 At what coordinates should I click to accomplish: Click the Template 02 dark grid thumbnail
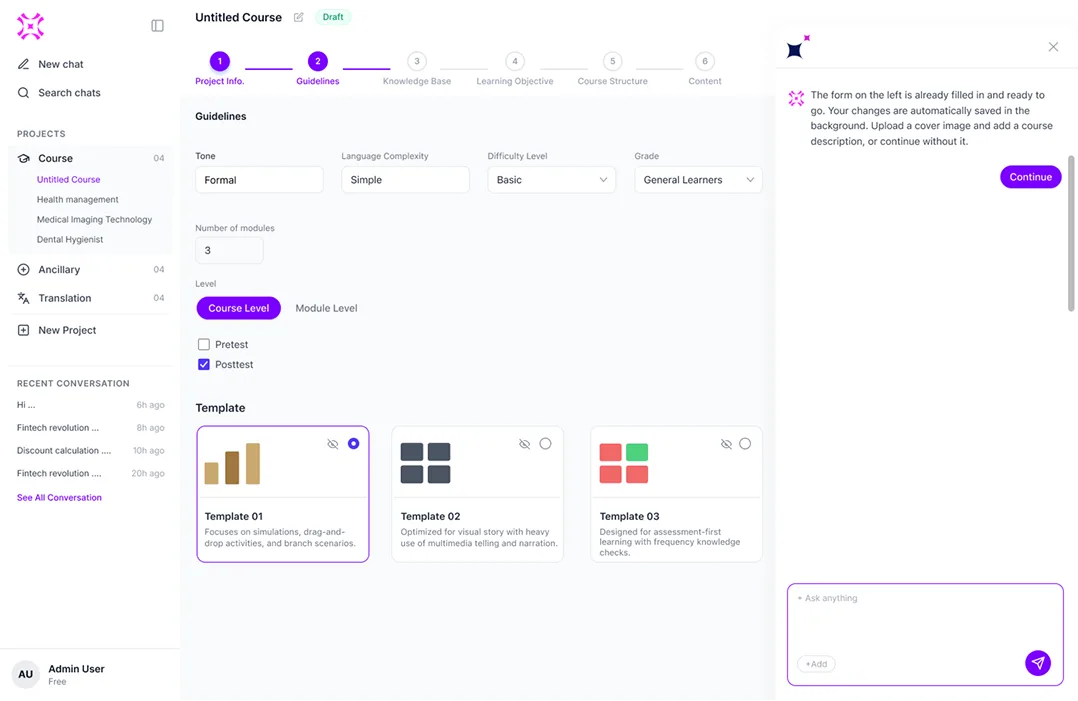click(x=426, y=463)
